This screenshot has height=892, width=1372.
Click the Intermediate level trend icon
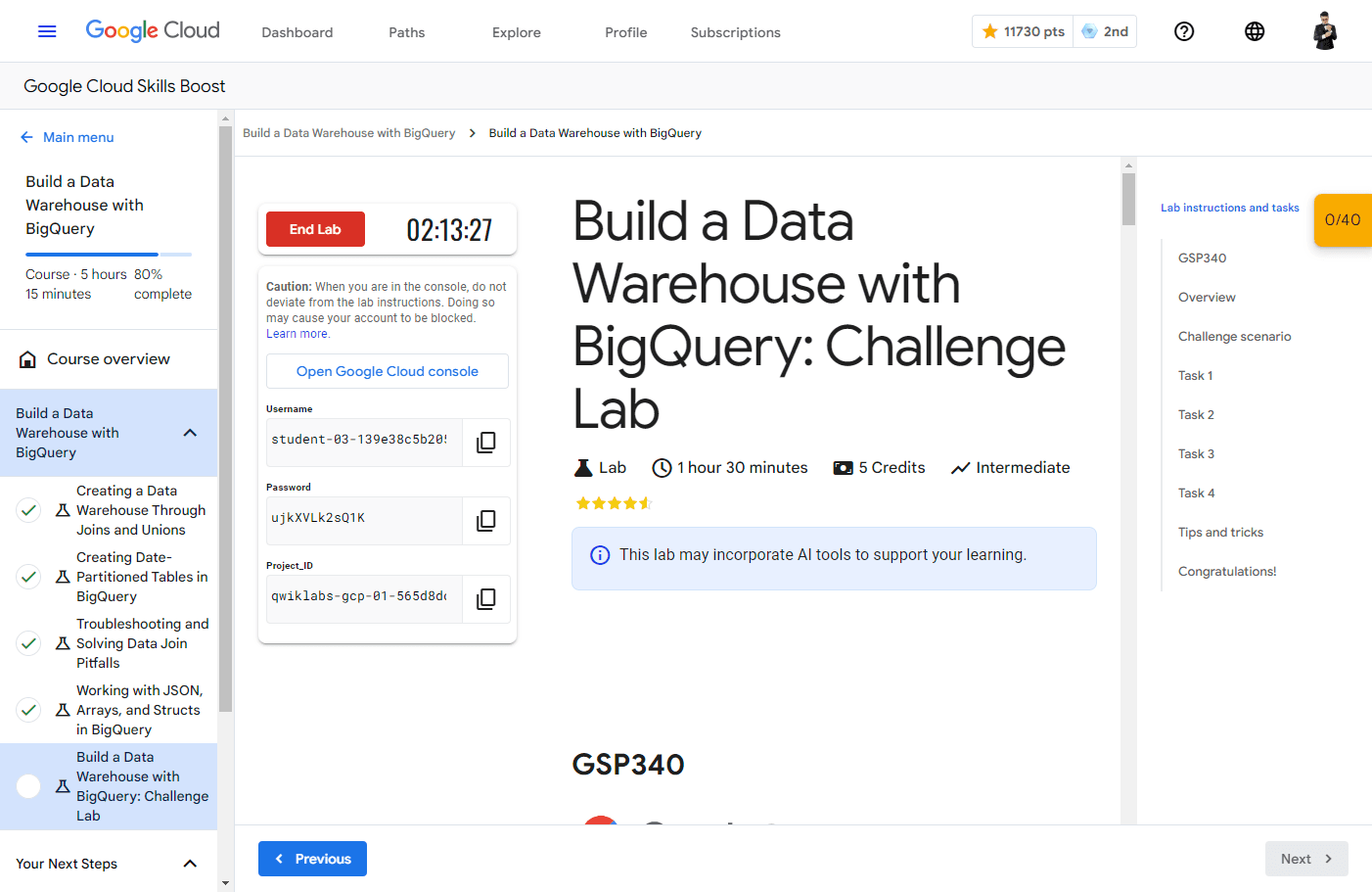point(961,468)
